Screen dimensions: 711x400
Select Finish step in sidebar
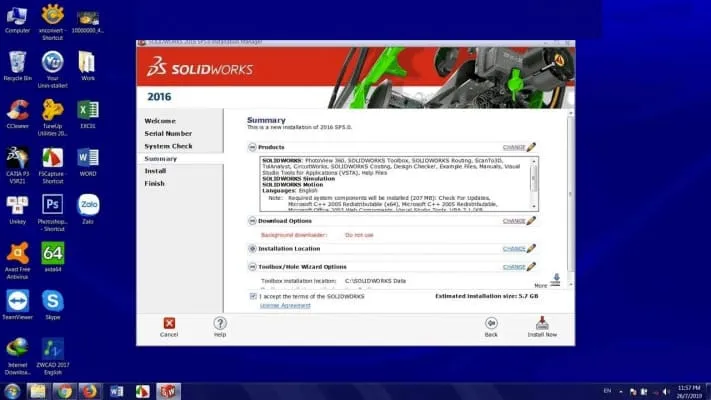(154, 184)
